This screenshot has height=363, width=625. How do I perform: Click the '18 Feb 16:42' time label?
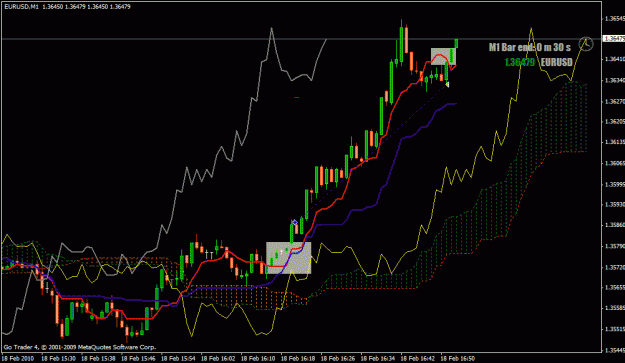point(418,358)
